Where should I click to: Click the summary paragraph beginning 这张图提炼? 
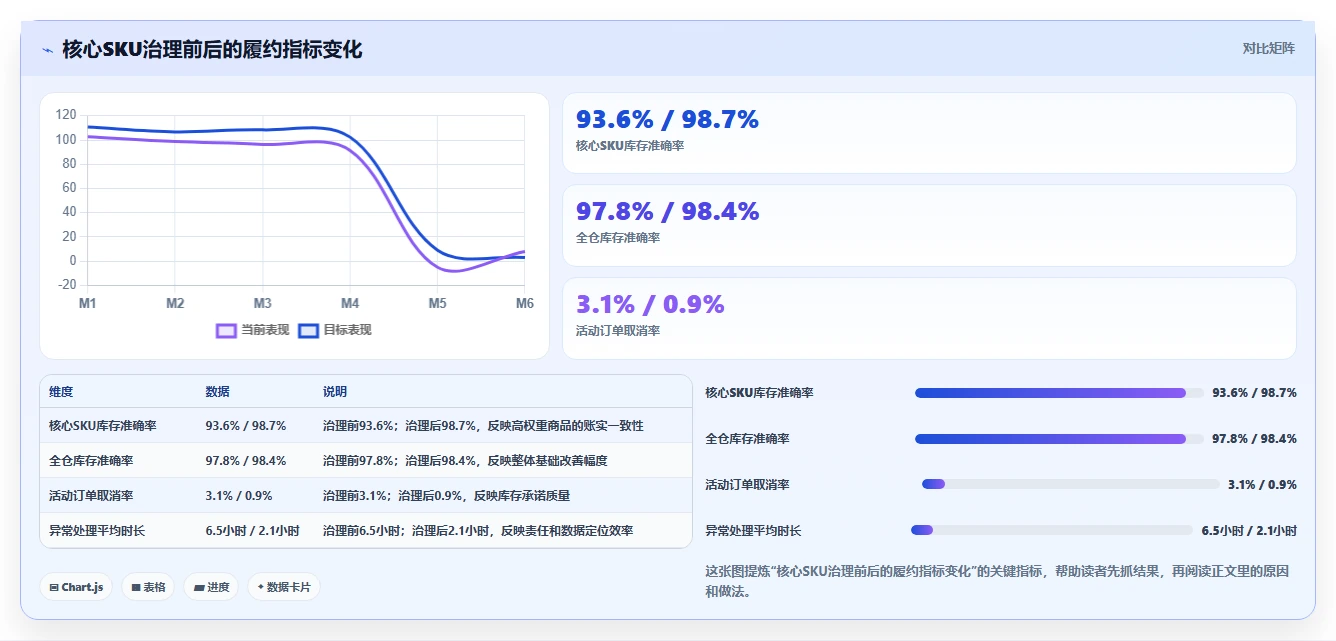click(x=997, y=581)
